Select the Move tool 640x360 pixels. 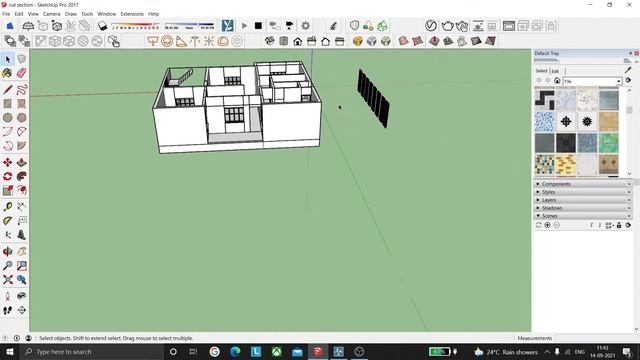(x=7, y=162)
